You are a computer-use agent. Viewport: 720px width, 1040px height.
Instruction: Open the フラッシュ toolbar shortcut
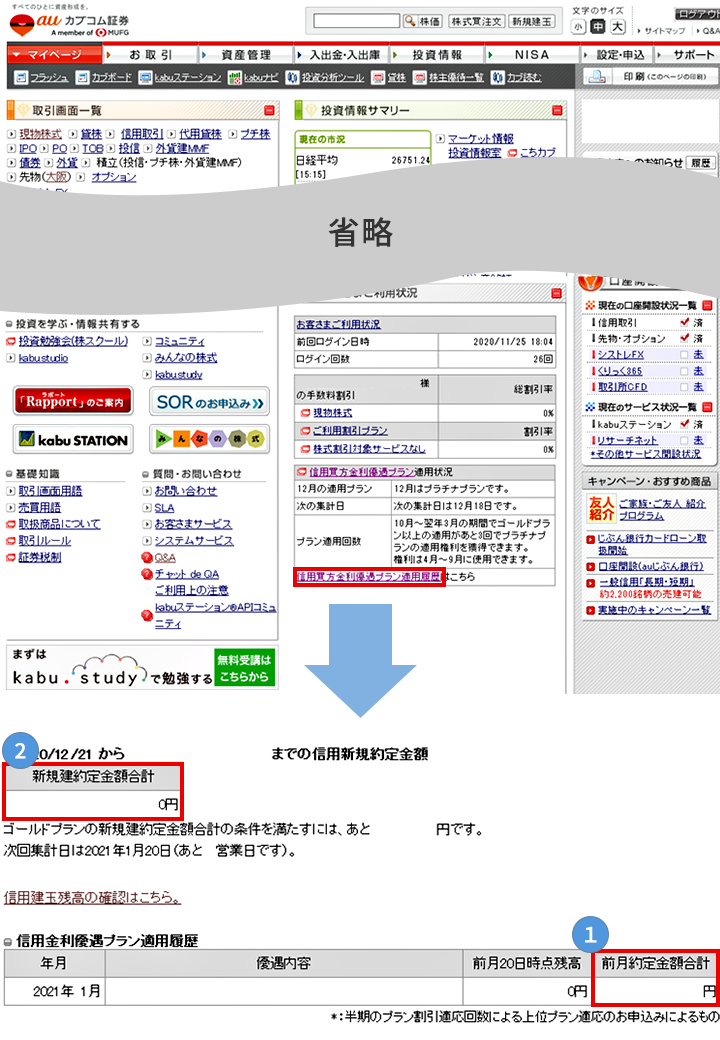click(41, 77)
